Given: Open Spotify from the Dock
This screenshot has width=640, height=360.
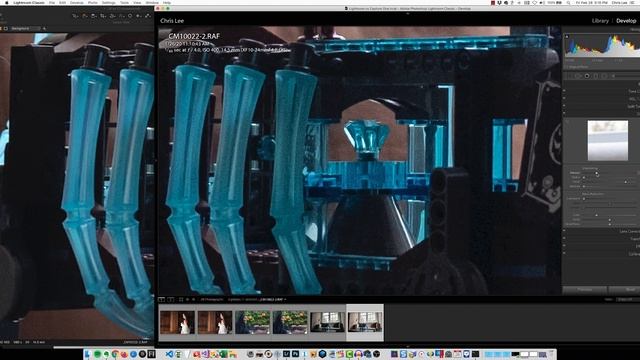Looking at the screenshot, I should tap(98, 354).
